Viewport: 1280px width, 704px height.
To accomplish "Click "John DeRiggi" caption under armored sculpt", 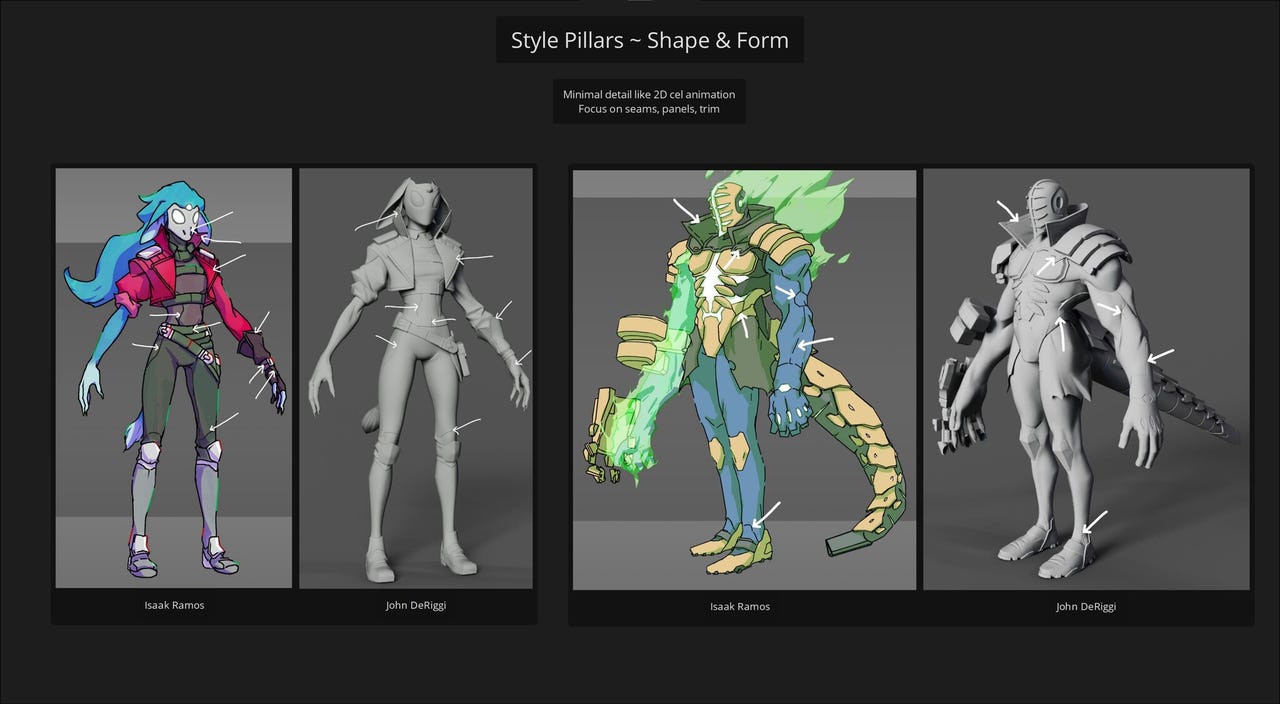I will point(1086,606).
